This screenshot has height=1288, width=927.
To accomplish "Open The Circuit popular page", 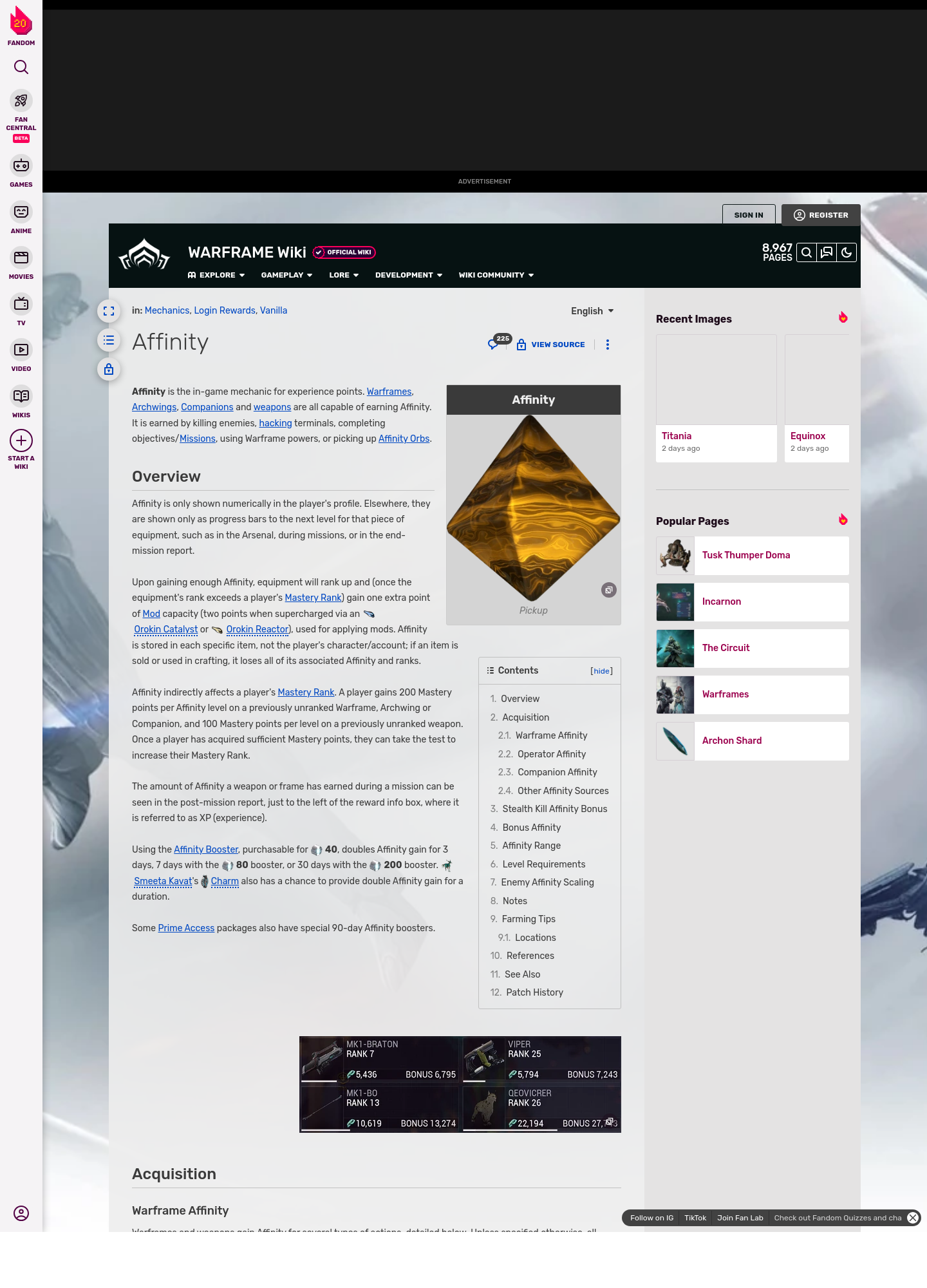I will (x=753, y=648).
